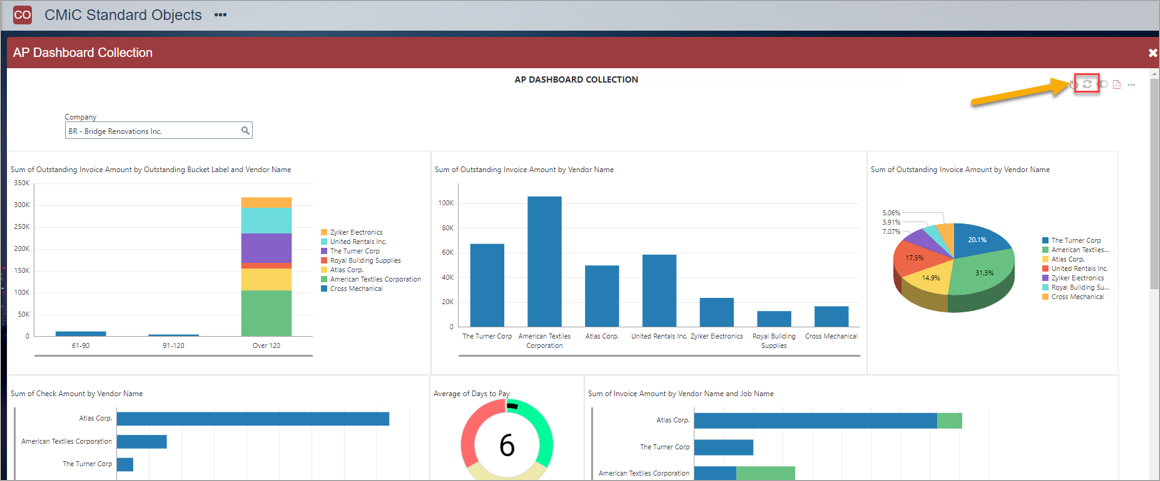The height and width of the screenshot is (481, 1160).
Task: Toggle Zylker Electronics legend in stacked chart
Action: tap(351, 232)
